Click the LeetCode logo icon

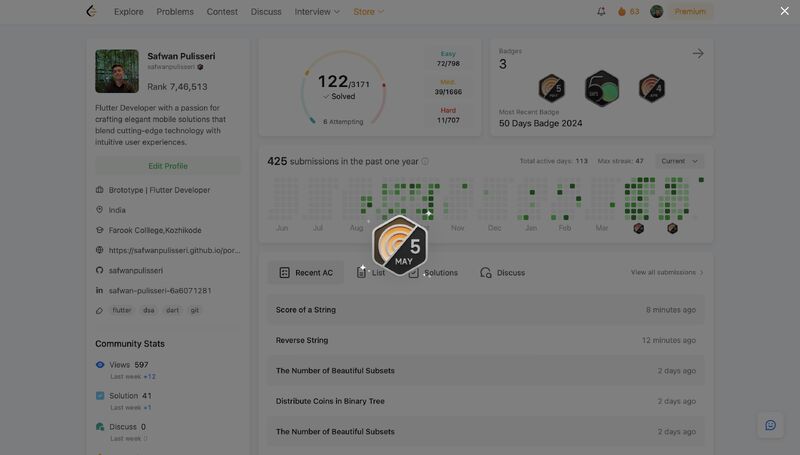tap(91, 11)
